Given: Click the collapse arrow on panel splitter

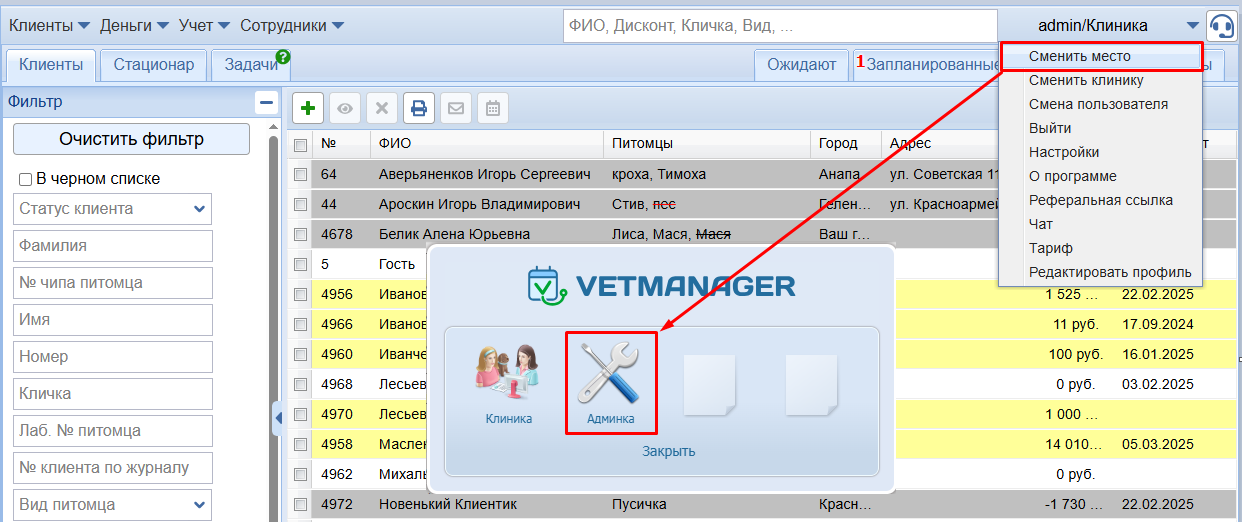Looking at the screenshot, I should [278, 418].
